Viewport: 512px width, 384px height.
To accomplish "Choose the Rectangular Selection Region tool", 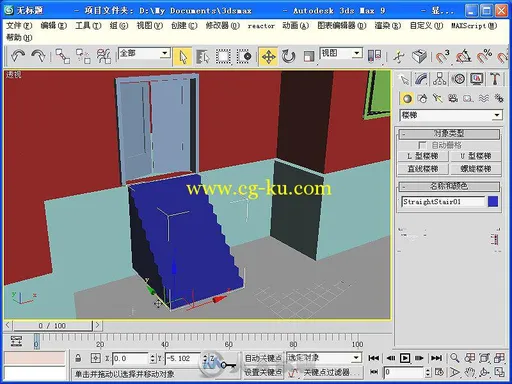I will click(223, 56).
